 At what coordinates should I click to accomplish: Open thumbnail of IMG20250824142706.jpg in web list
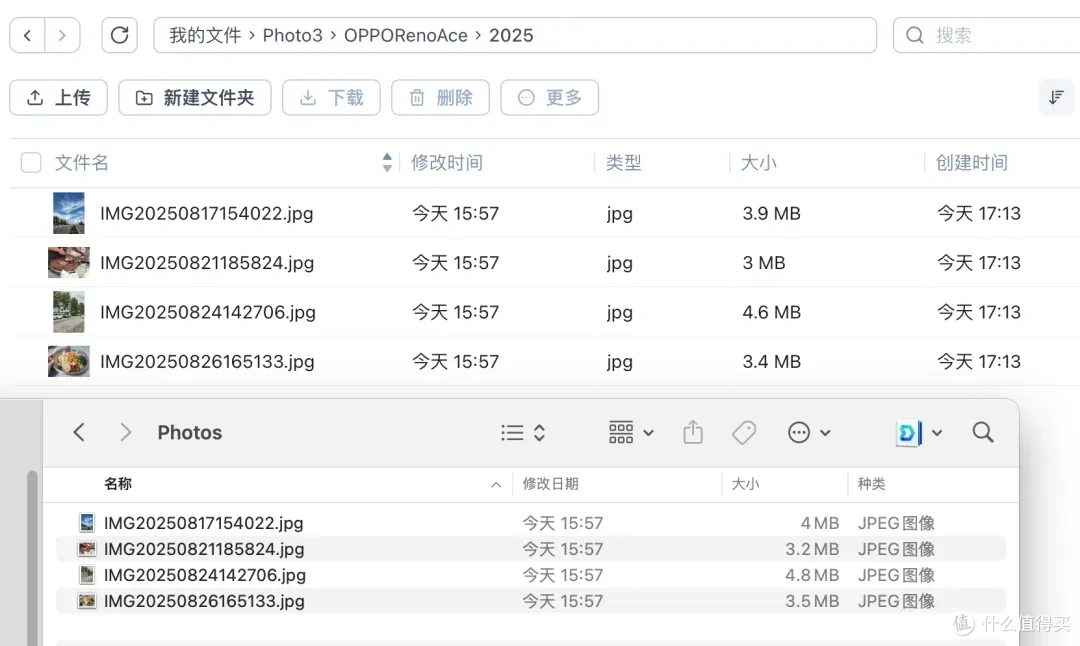[69, 312]
